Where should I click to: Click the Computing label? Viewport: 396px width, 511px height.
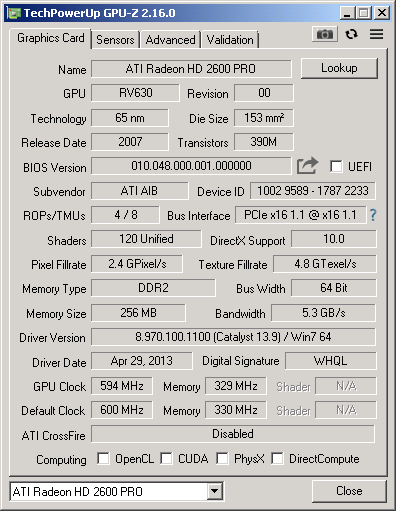pyautogui.click(x=61, y=460)
